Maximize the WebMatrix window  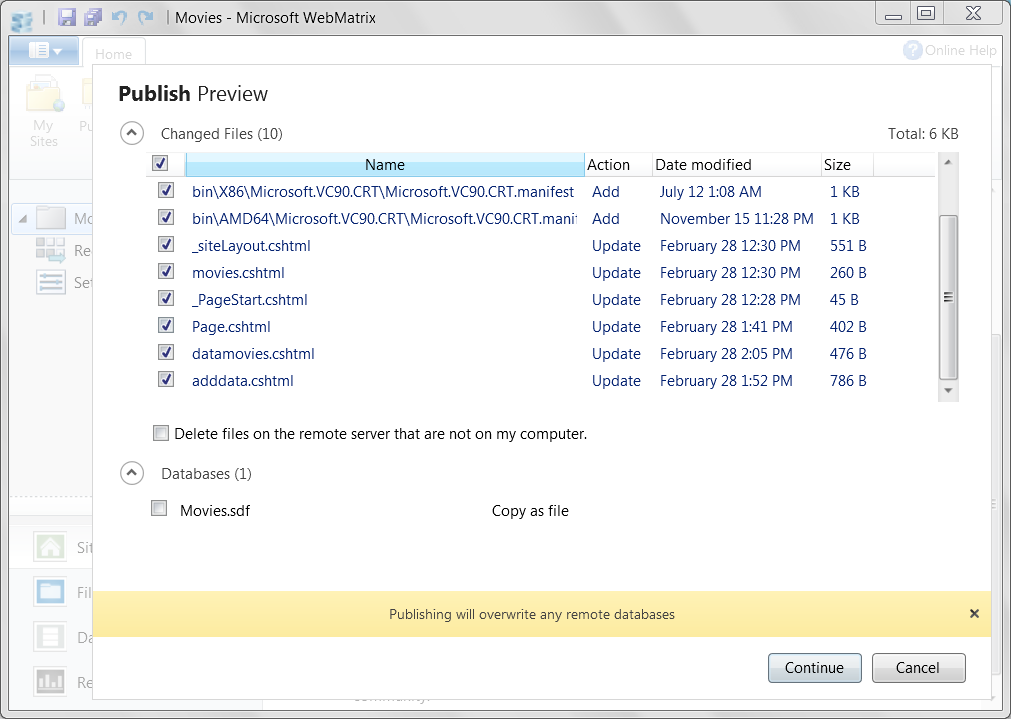click(x=926, y=14)
